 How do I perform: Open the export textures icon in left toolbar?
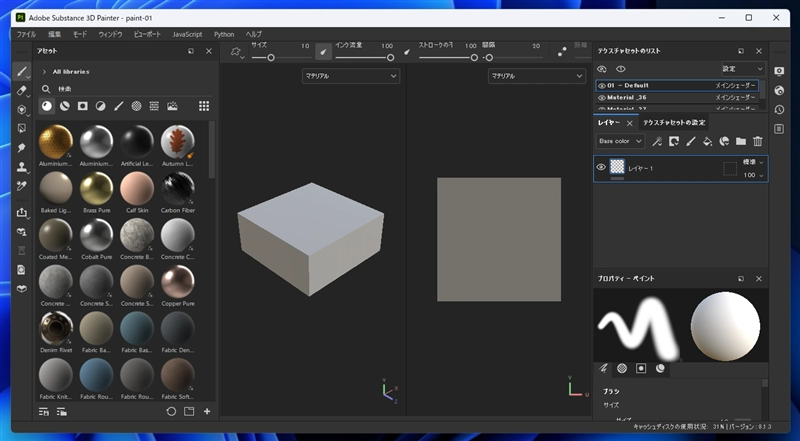click(21, 212)
